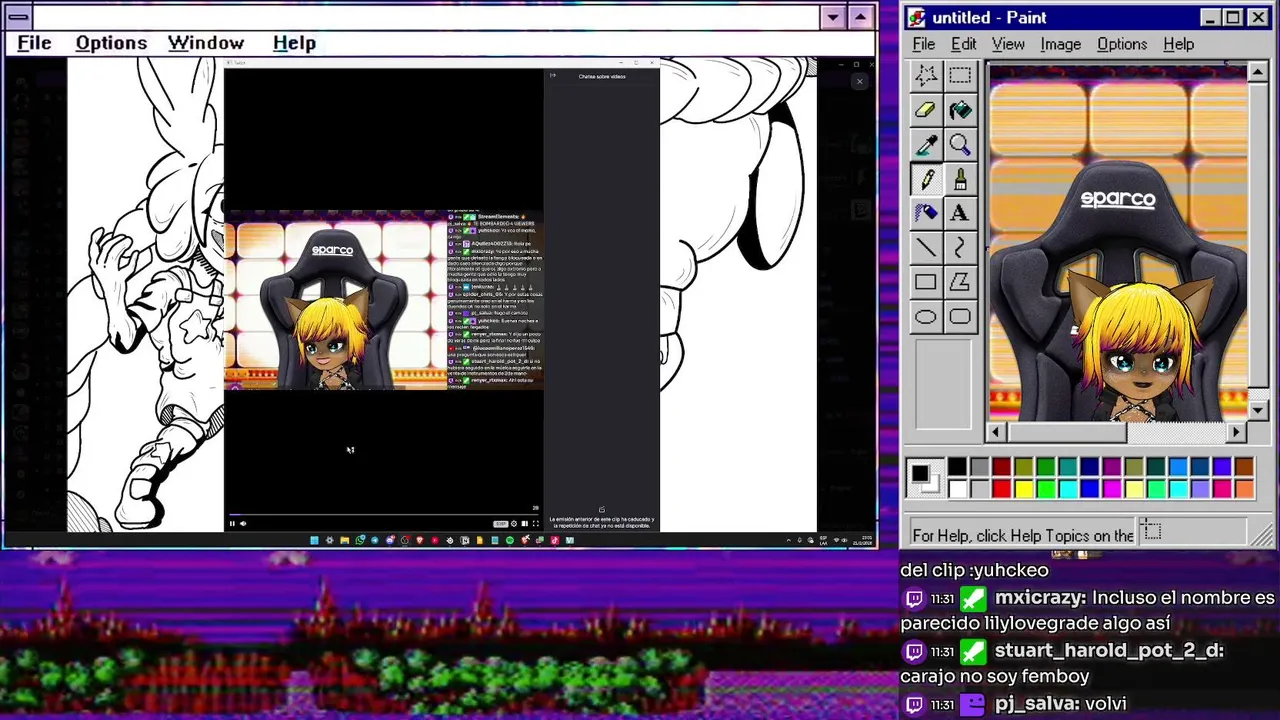Choose the Ellipse tool in Paint
Viewport: 1280px width, 720px height.
[926, 317]
